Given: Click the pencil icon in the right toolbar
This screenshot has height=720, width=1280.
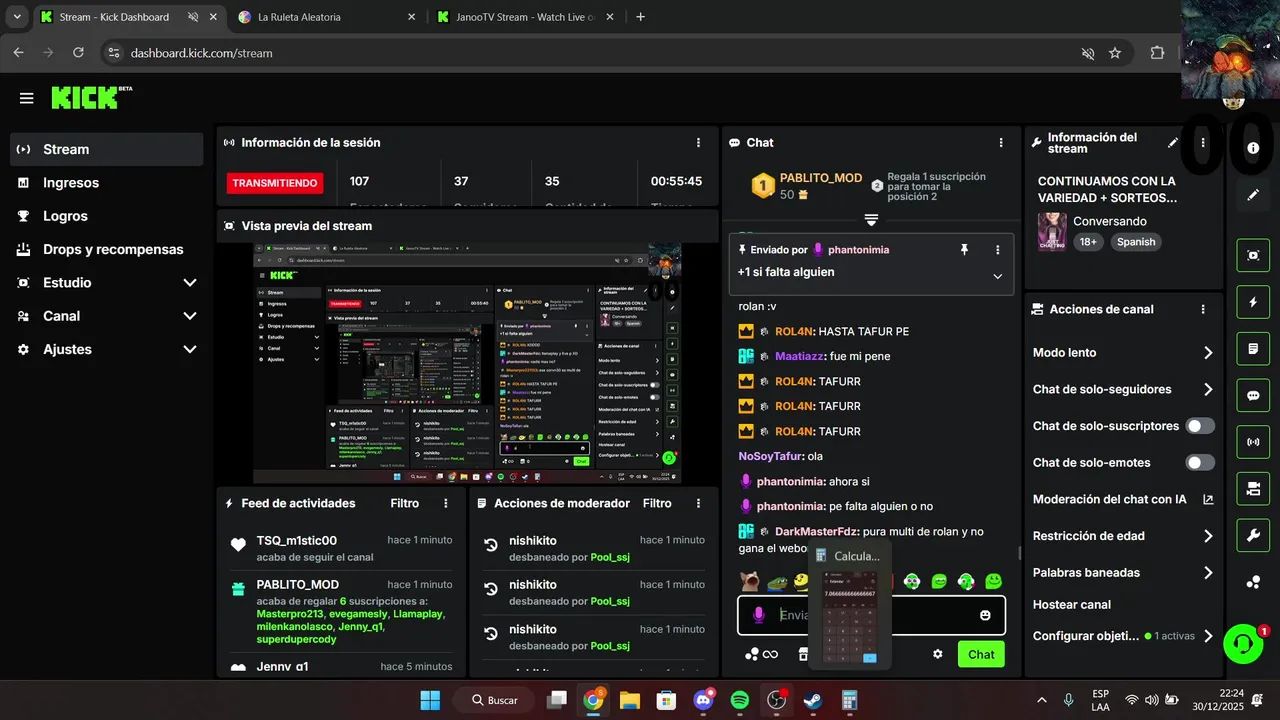Looking at the screenshot, I should pyautogui.click(x=1253, y=195).
